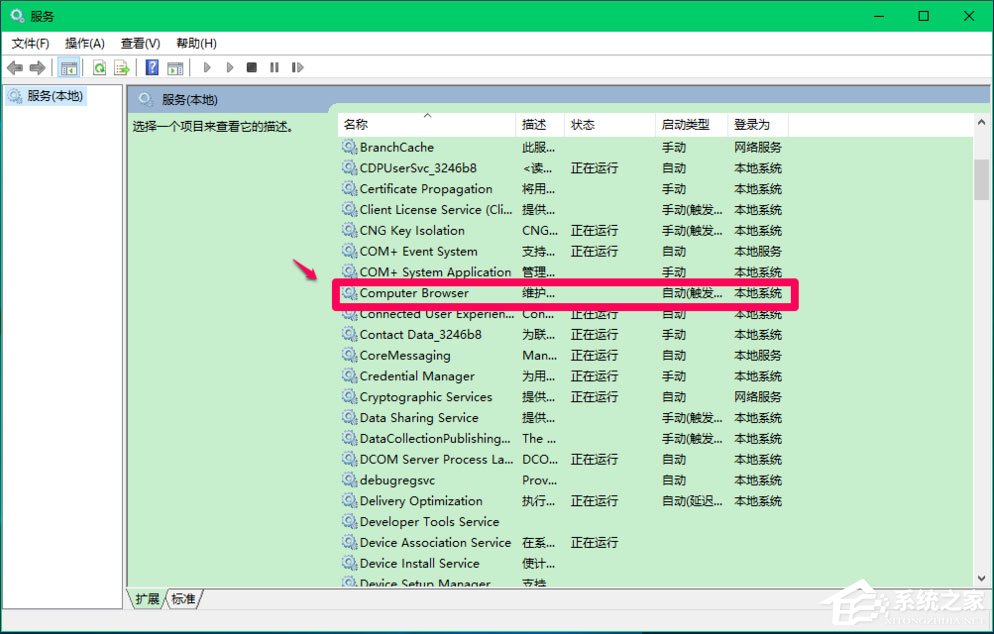Click the Show Action pane icon
The image size is (994, 634).
(x=175, y=67)
